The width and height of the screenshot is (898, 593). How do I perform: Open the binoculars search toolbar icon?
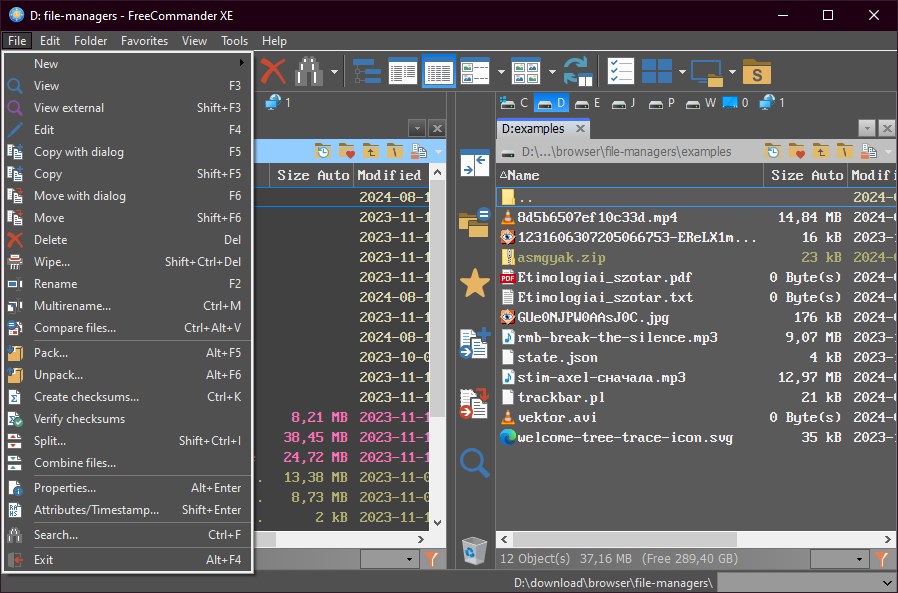pyautogui.click(x=307, y=72)
